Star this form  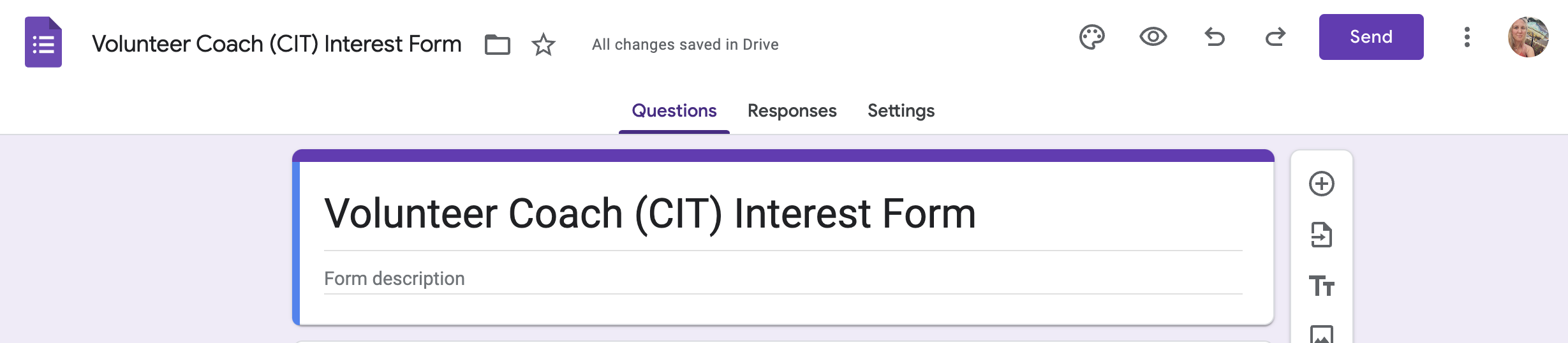pyautogui.click(x=544, y=45)
